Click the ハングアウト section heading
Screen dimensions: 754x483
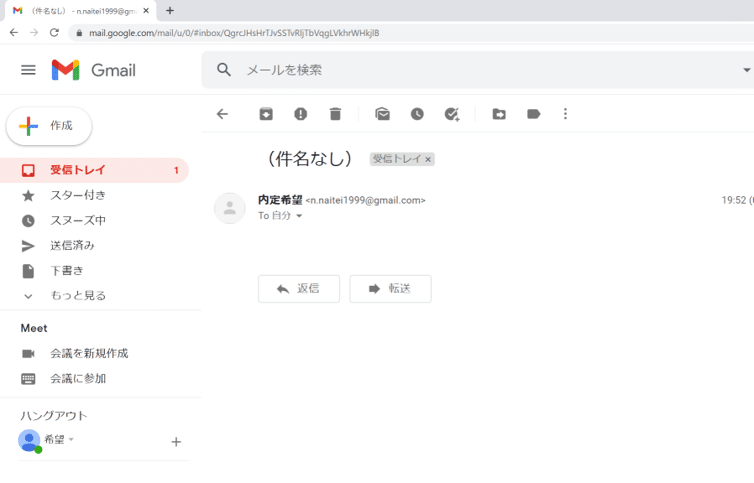54,415
